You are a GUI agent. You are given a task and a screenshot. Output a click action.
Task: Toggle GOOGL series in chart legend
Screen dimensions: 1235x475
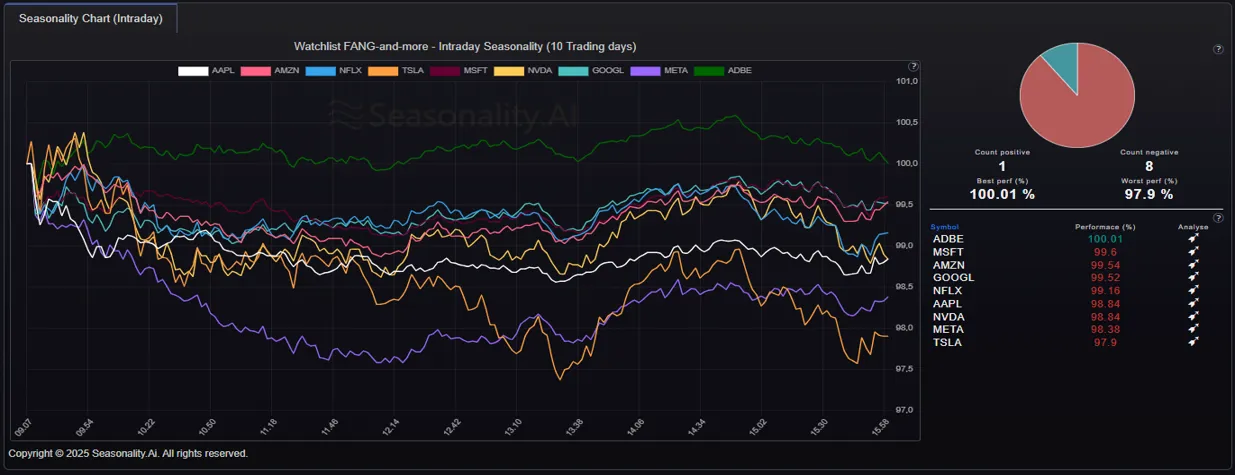590,71
